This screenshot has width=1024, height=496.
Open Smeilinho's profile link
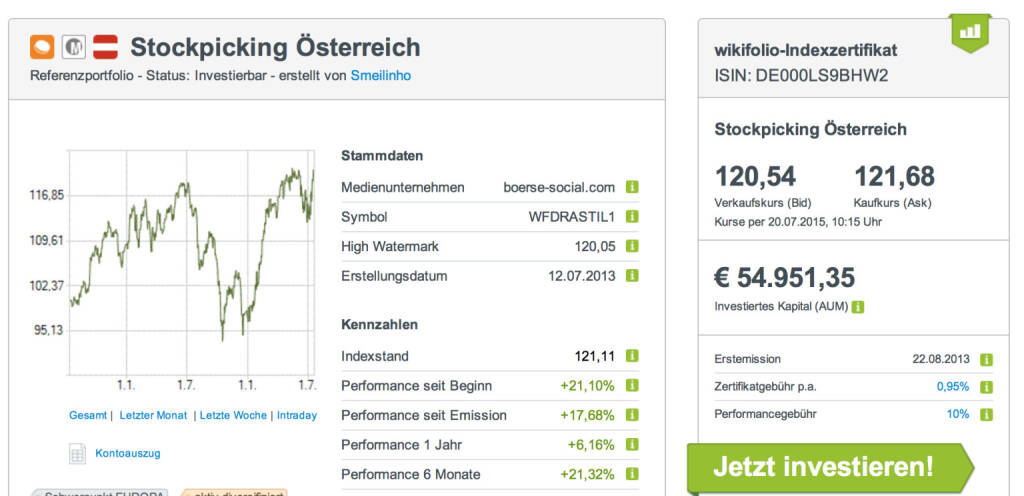380,75
